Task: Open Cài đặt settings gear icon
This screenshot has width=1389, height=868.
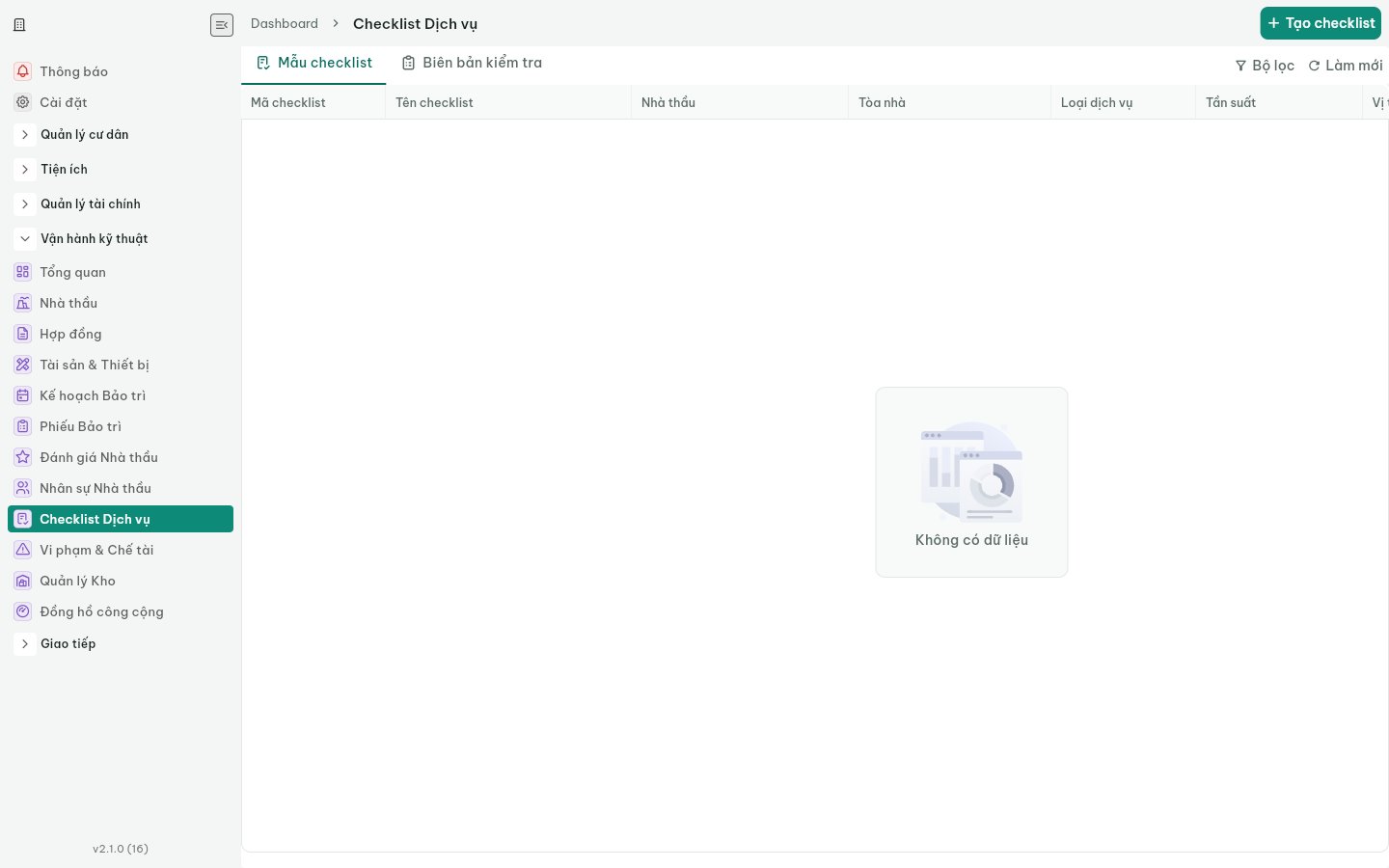Action: click(23, 102)
